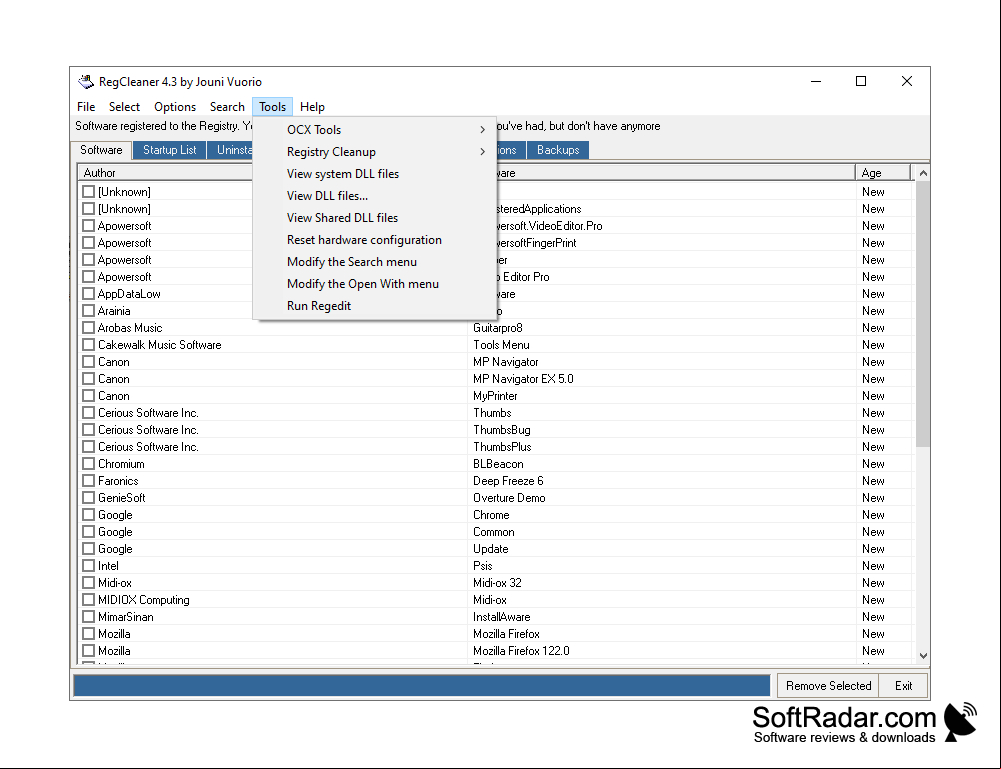Viewport: 1001px width, 769px height.
Task: Click the scrollbar up arrow
Action: pyautogui.click(x=922, y=173)
